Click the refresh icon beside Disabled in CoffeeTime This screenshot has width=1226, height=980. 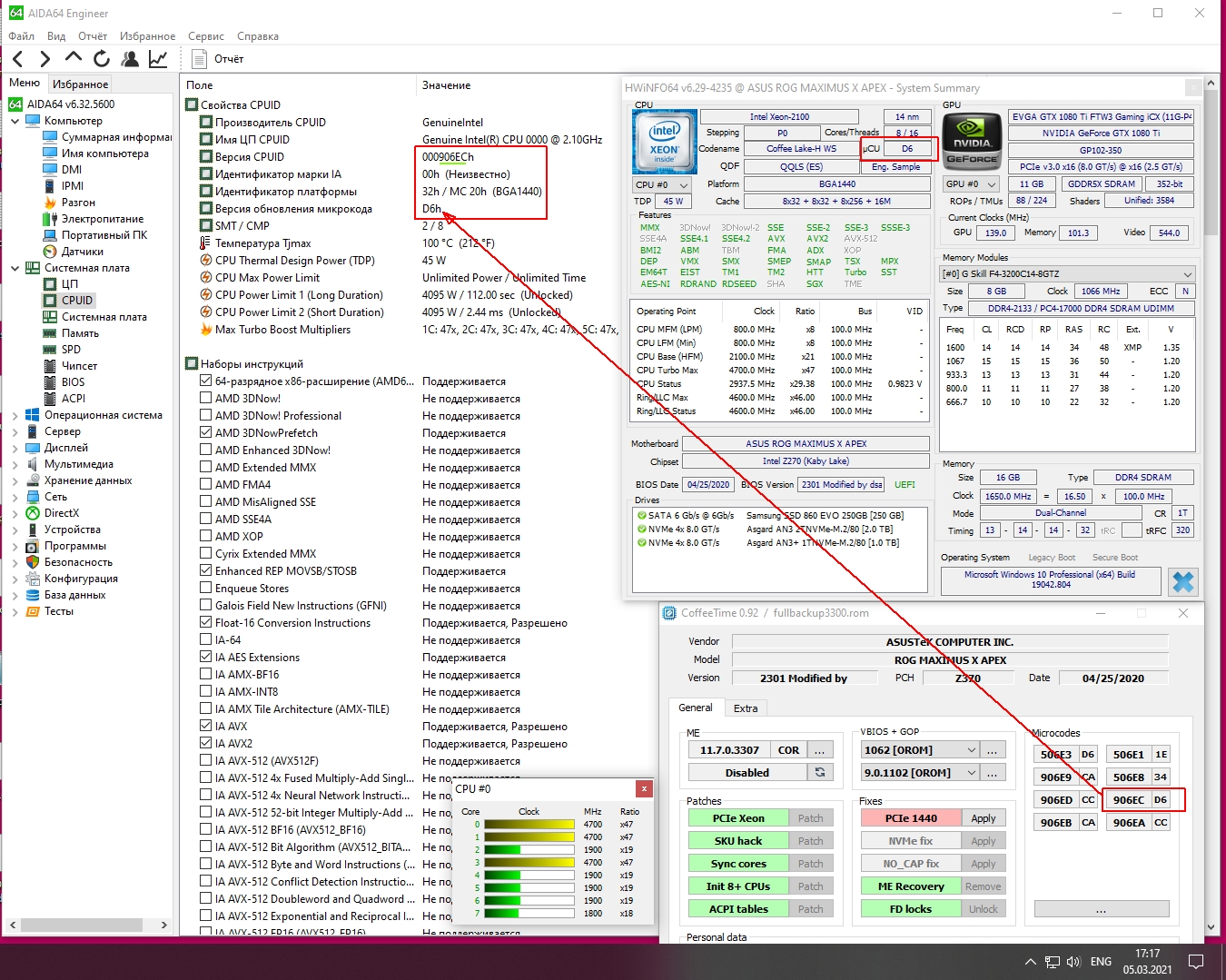coord(820,773)
